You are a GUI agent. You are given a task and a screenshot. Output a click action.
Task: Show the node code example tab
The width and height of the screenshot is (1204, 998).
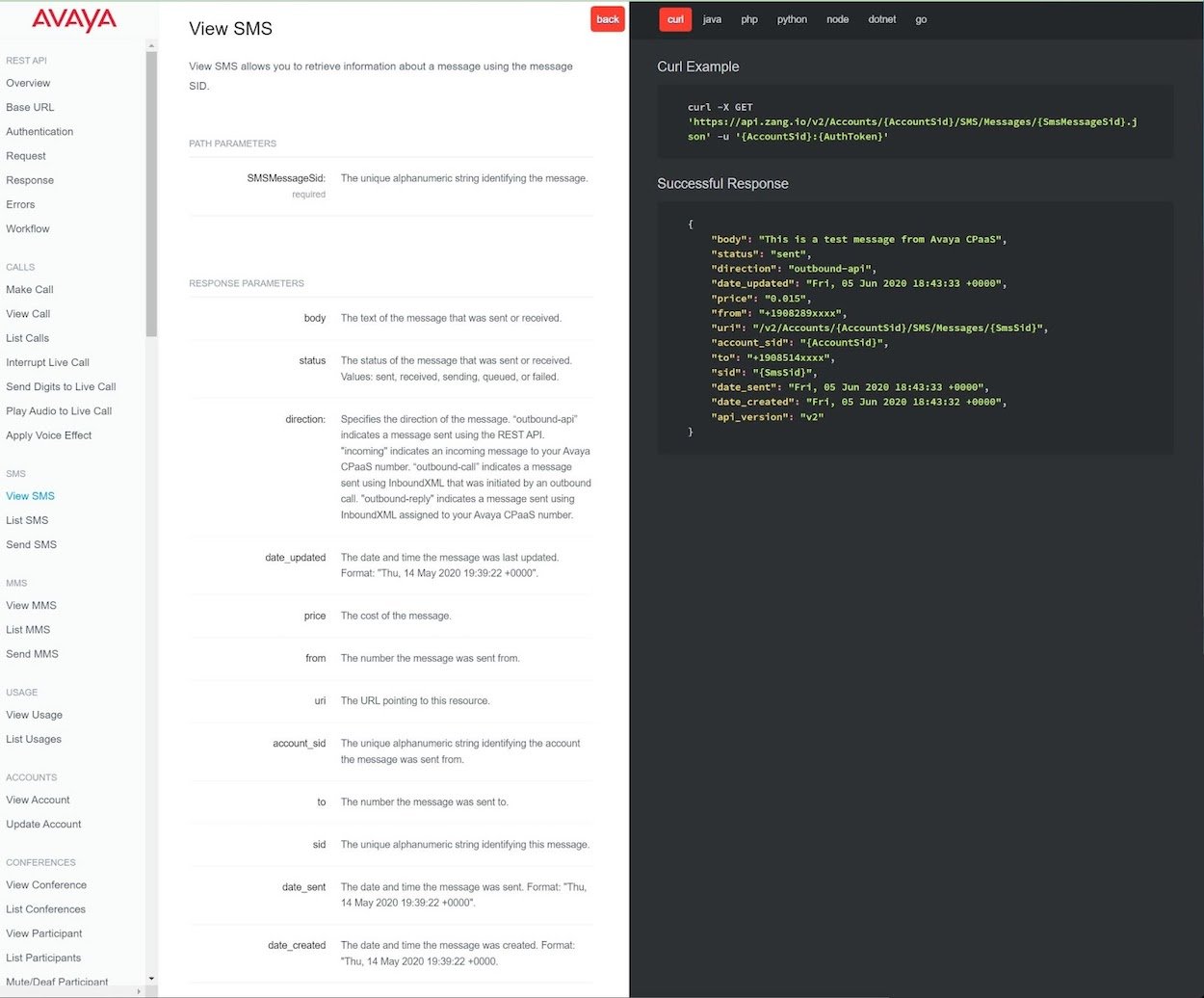pos(837,19)
